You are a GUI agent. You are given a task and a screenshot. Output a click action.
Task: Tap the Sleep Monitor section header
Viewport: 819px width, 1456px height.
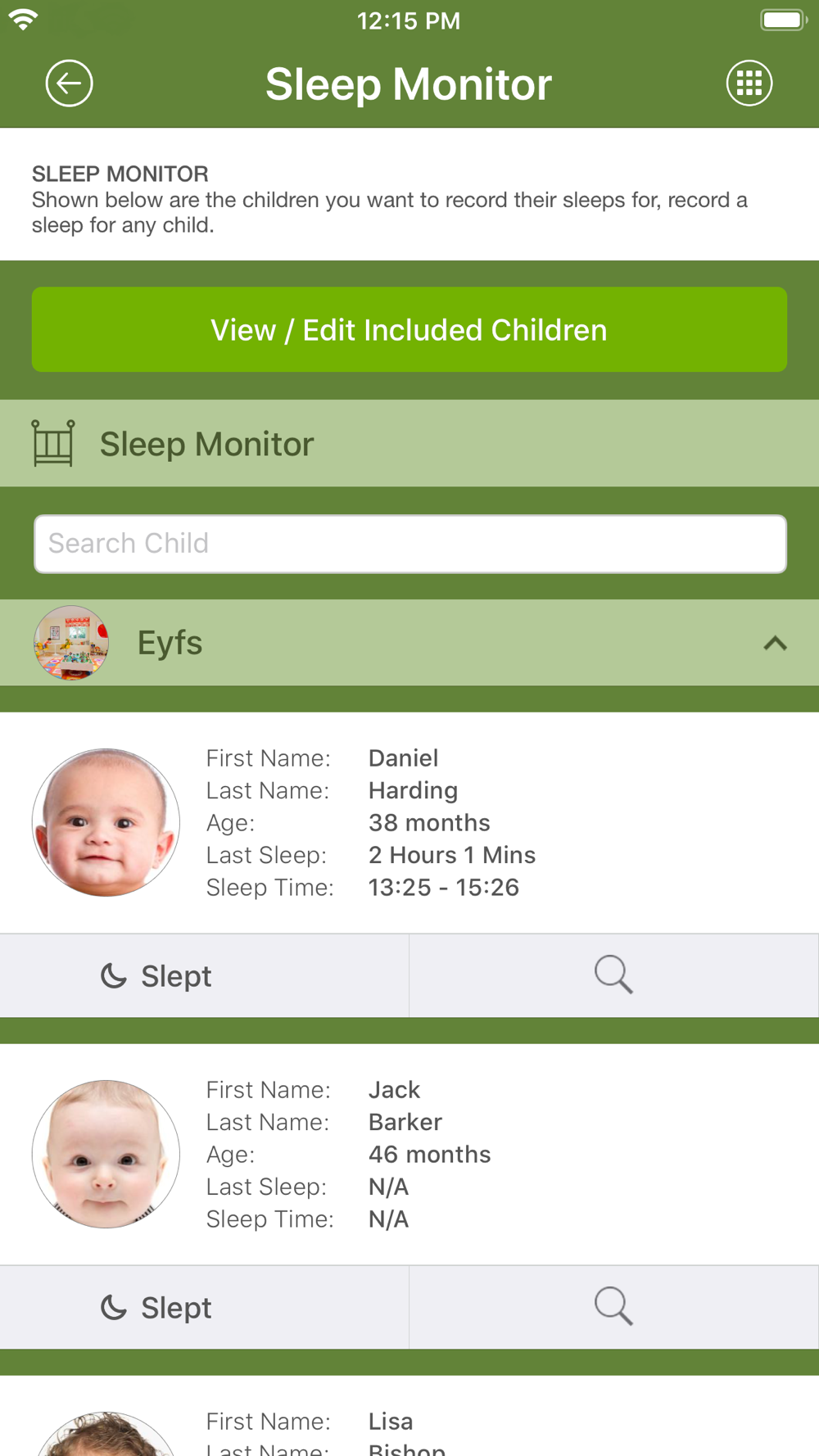(409, 443)
